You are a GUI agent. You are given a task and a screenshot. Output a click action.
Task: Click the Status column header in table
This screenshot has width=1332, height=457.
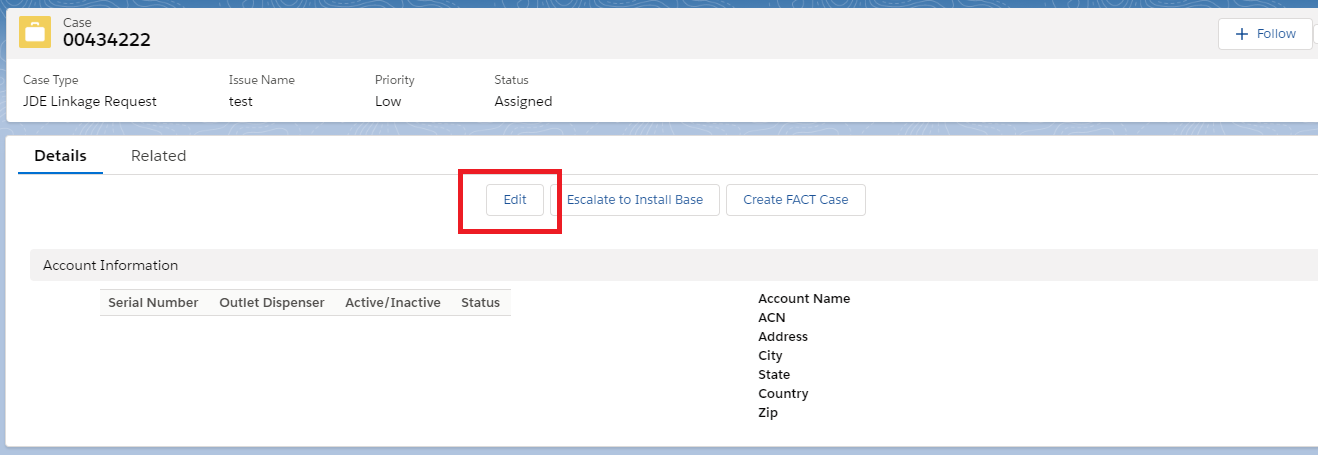click(x=480, y=303)
